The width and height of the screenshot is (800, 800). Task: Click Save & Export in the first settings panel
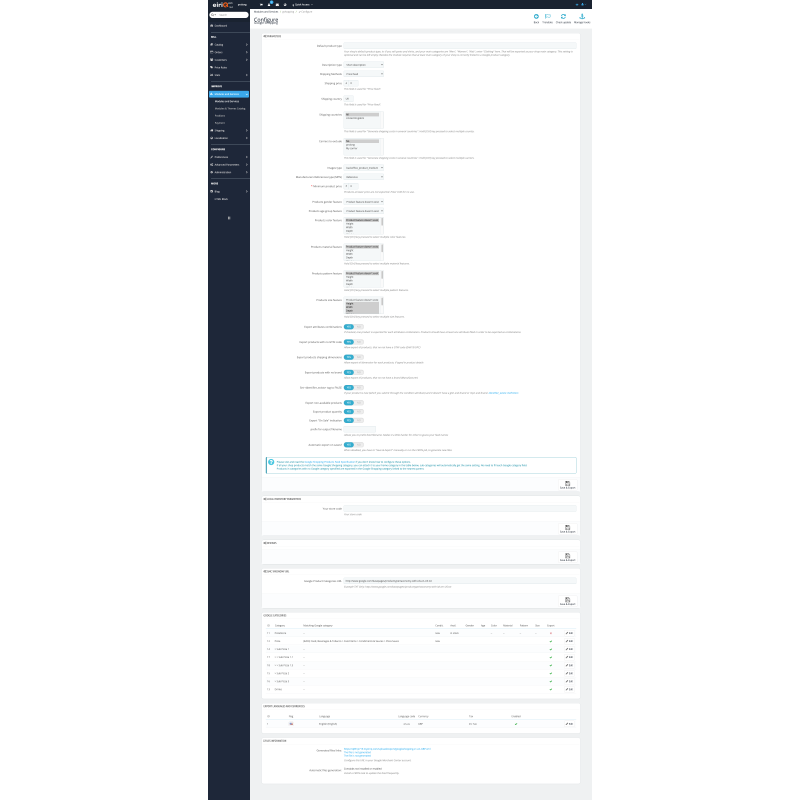568,485
